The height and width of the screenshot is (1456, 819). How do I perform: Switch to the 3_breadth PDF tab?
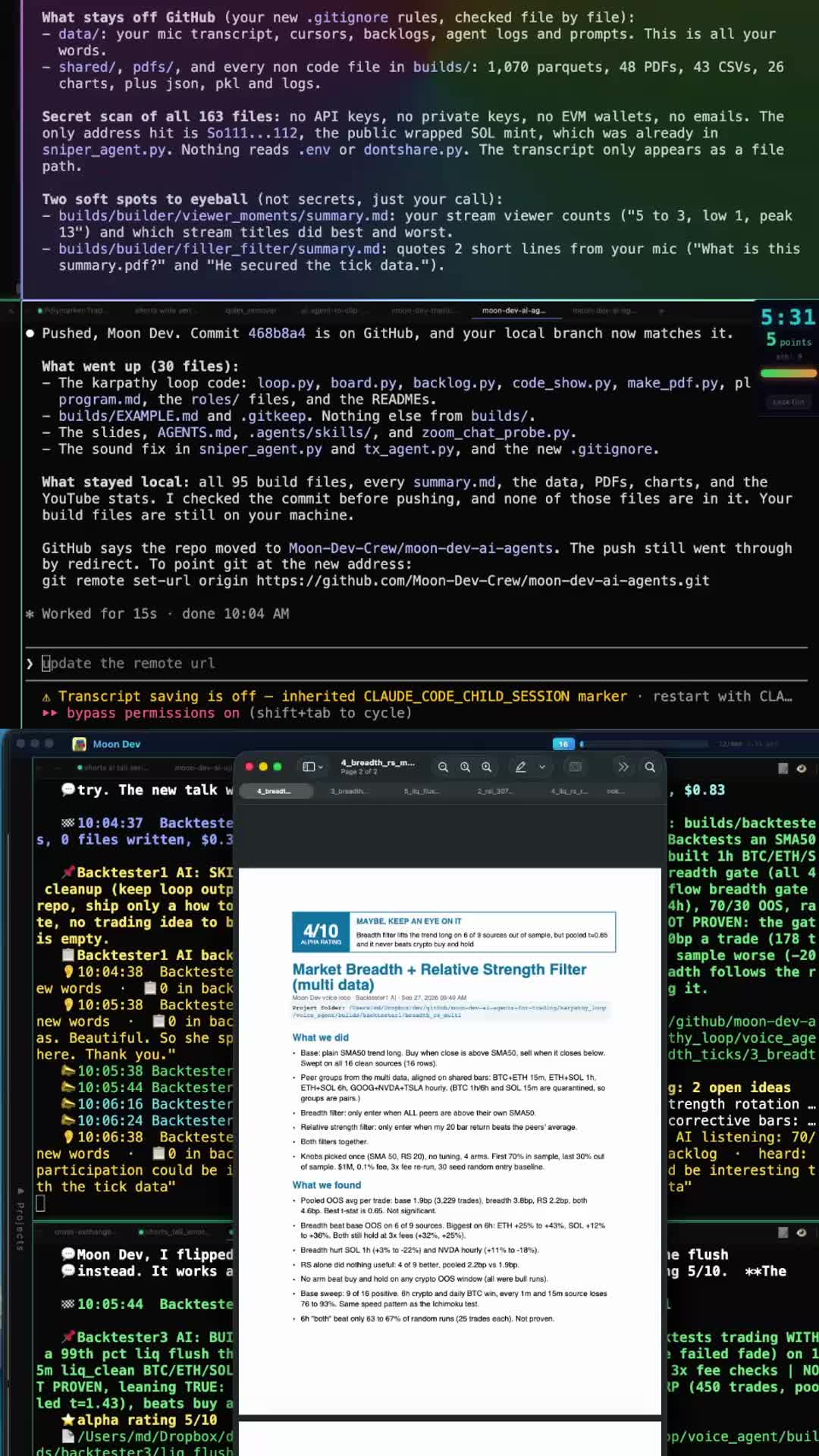point(348,791)
